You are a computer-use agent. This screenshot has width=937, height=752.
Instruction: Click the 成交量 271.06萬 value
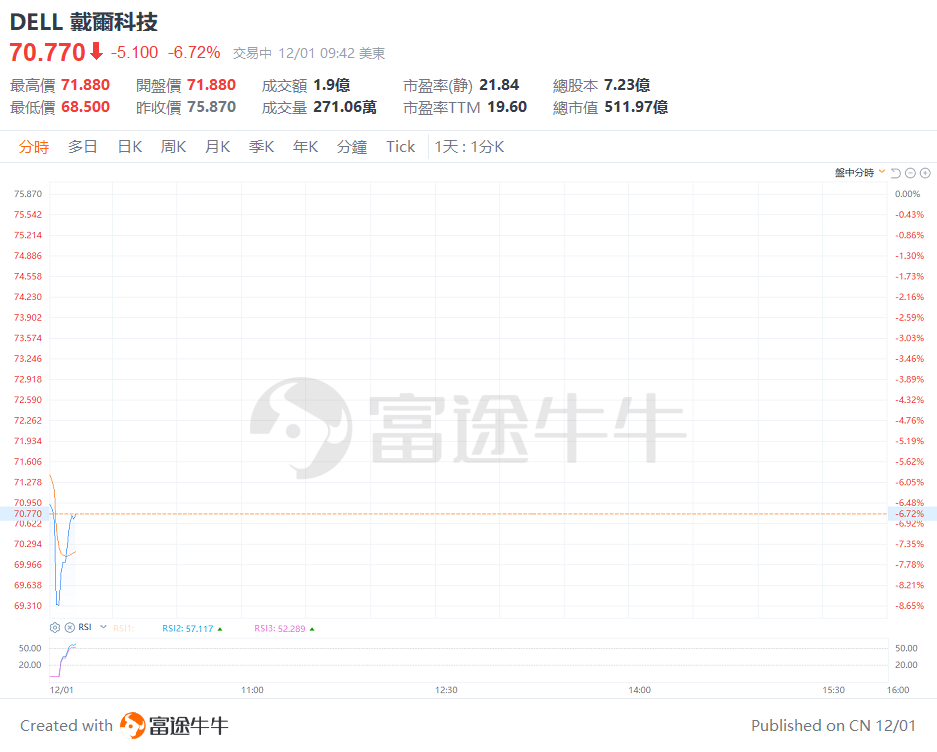click(x=345, y=107)
